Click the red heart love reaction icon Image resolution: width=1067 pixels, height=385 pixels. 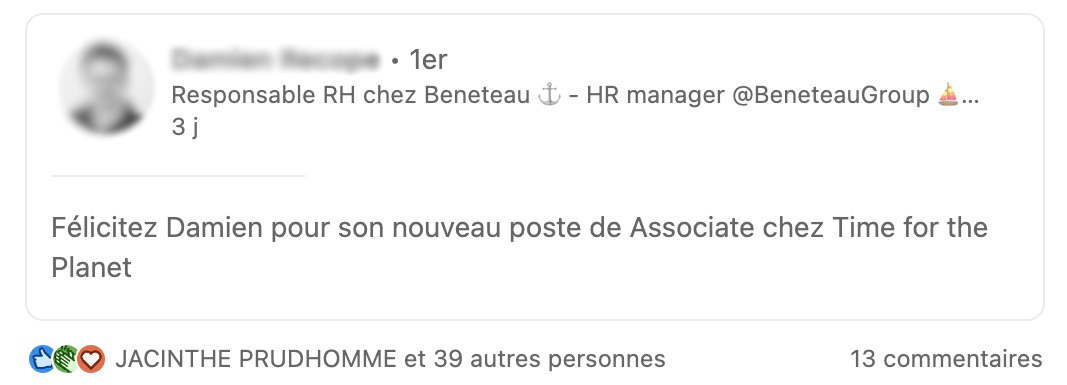click(91, 359)
